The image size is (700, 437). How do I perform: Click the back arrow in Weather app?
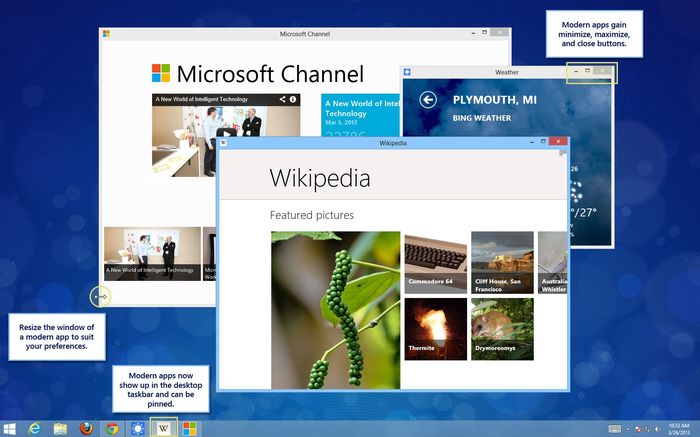click(x=429, y=100)
